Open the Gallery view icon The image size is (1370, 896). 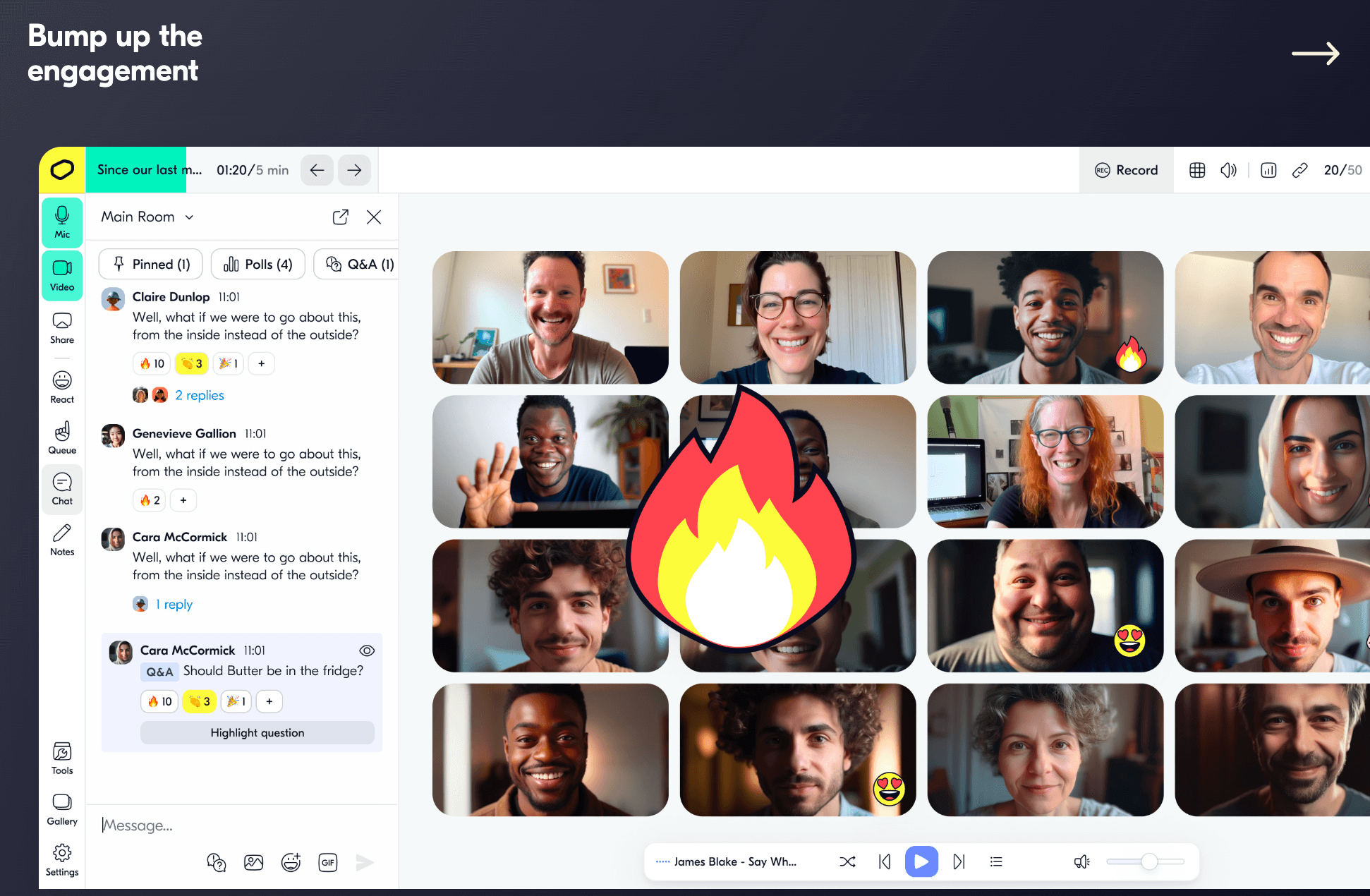(62, 809)
